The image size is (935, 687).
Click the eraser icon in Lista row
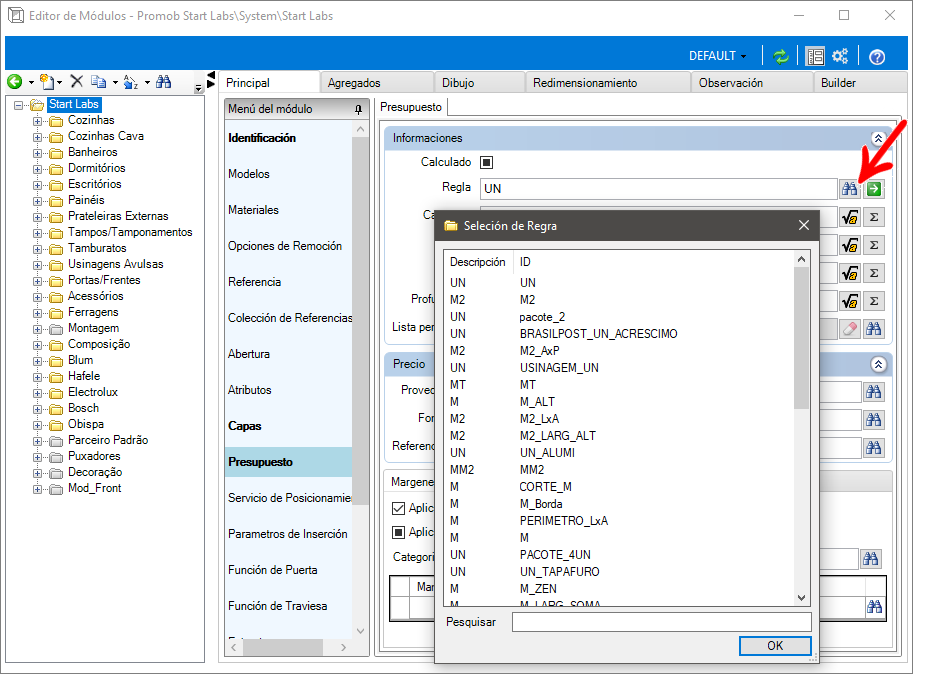pyautogui.click(x=850, y=329)
